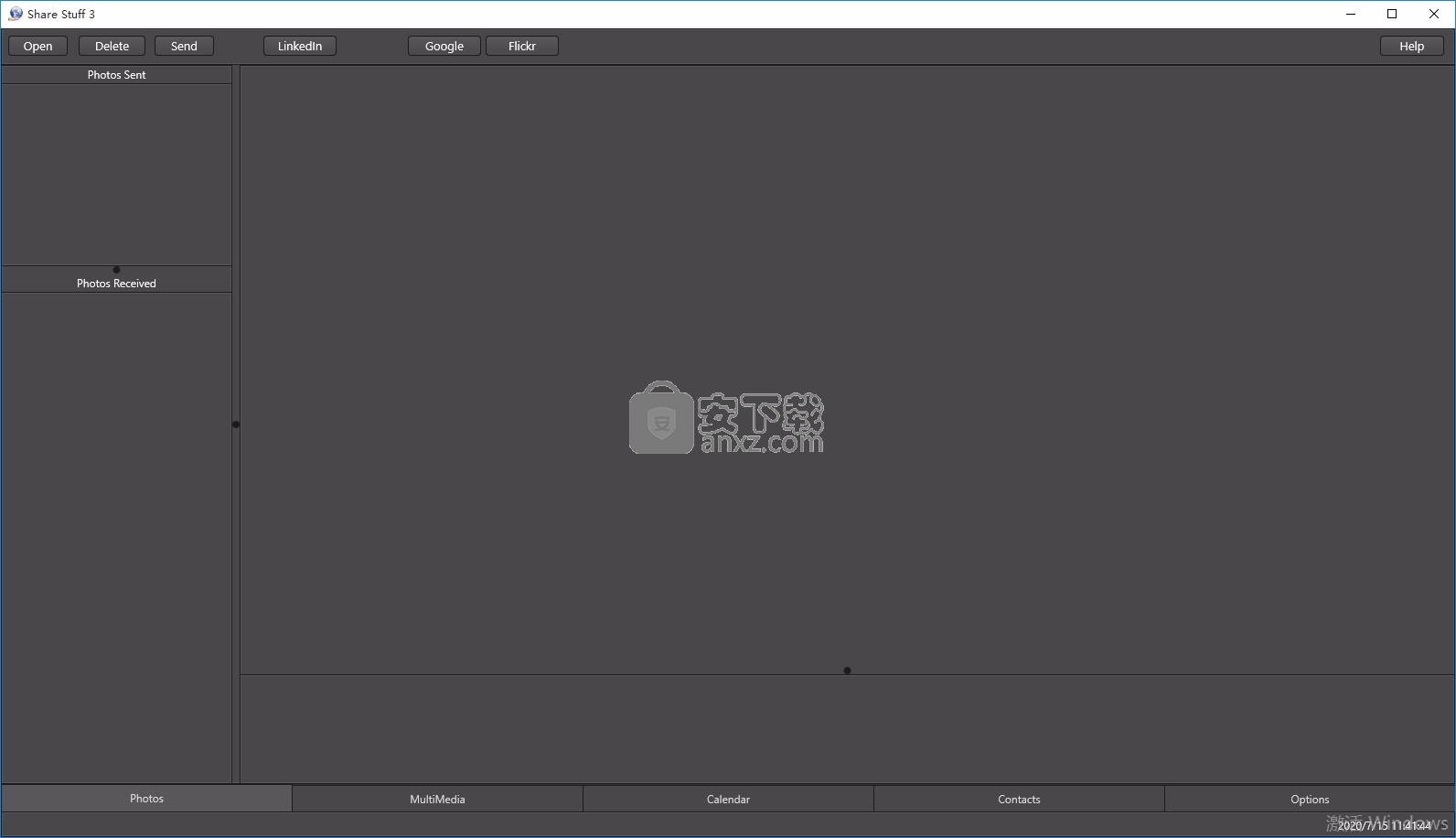The image size is (1456, 838).
Task: Share via the LinkedIn button
Action: (x=300, y=46)
